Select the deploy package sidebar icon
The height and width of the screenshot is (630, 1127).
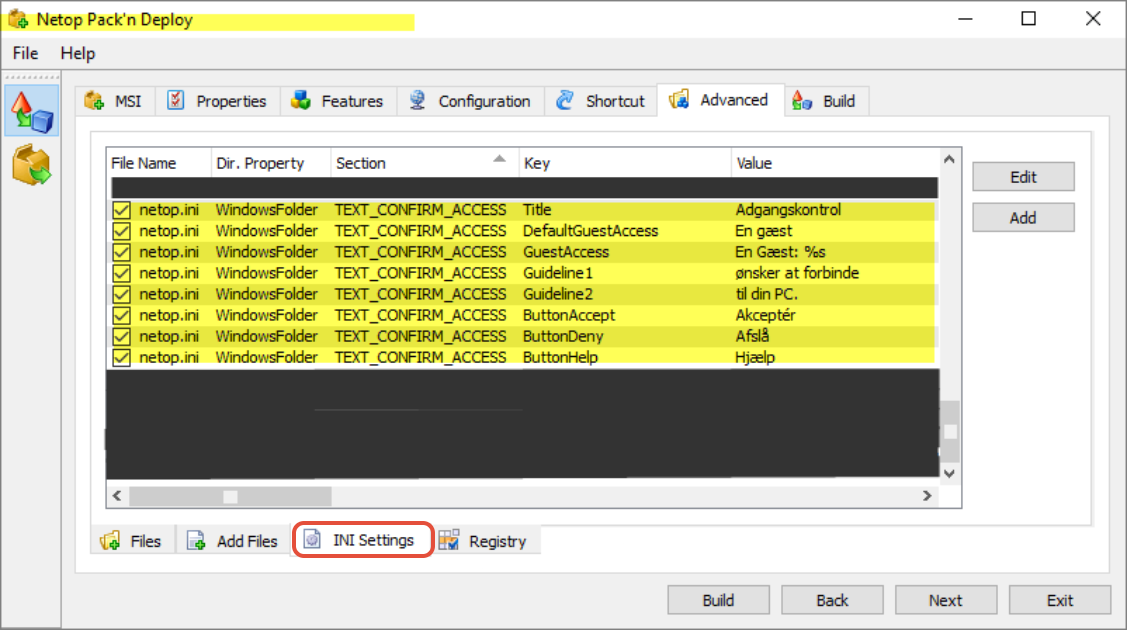[31, 165]
